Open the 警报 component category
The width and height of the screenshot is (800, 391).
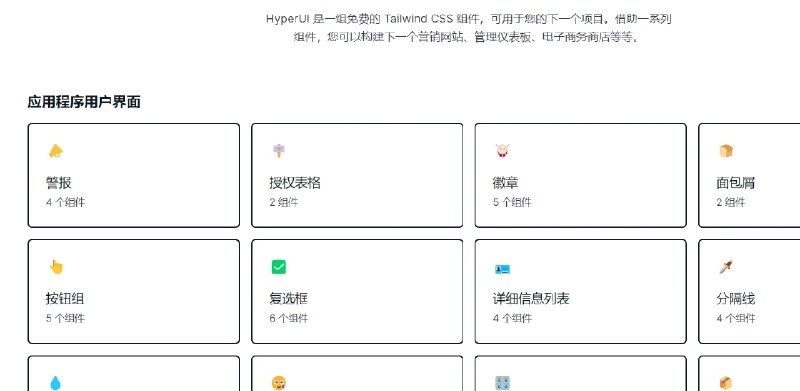(x=134, y=175)
